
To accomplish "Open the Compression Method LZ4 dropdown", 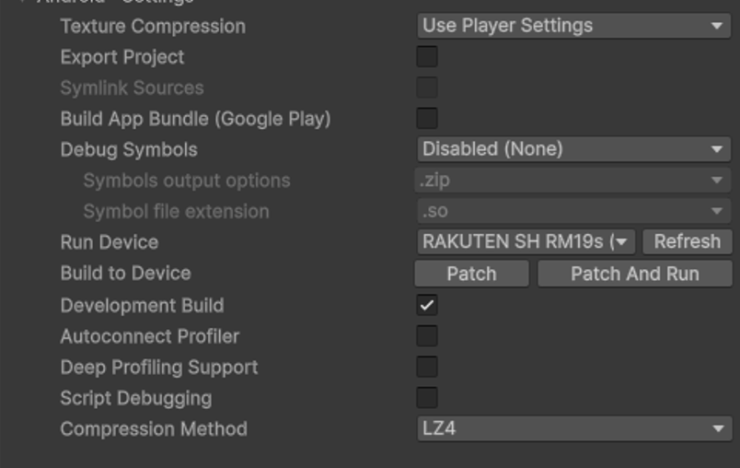I will coord(573,429).
